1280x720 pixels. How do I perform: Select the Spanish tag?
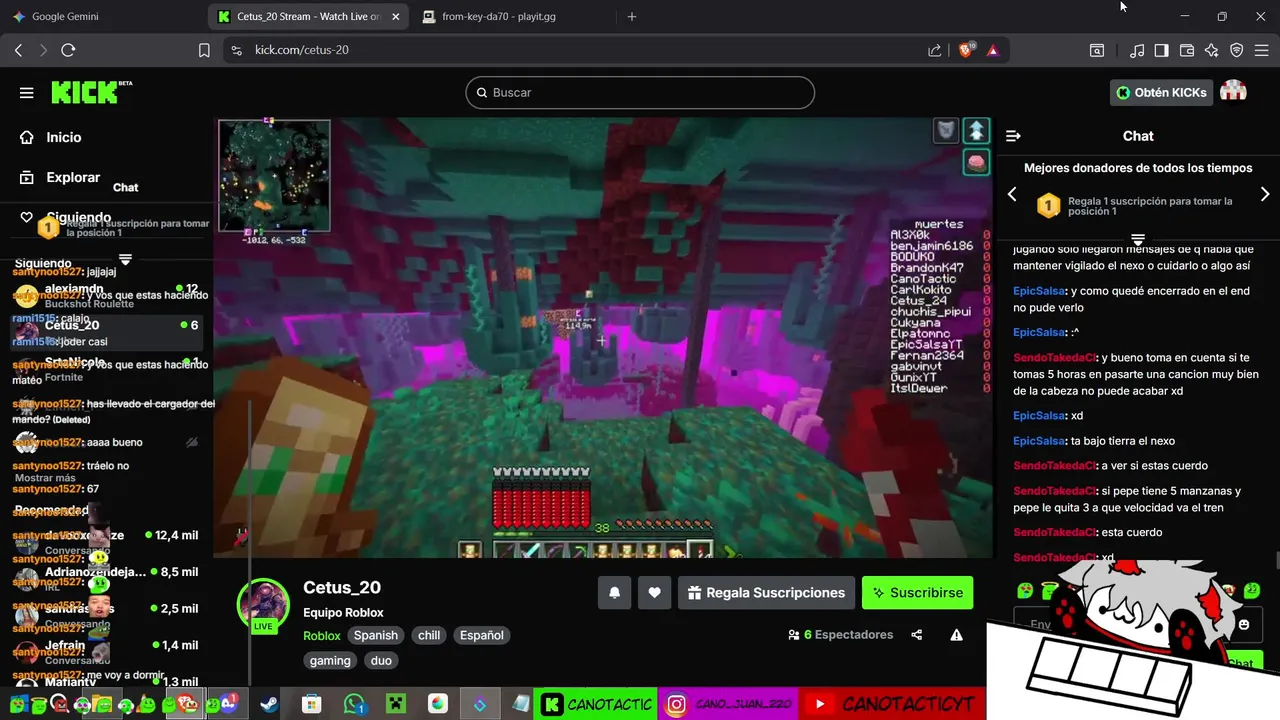click(376, 635)
